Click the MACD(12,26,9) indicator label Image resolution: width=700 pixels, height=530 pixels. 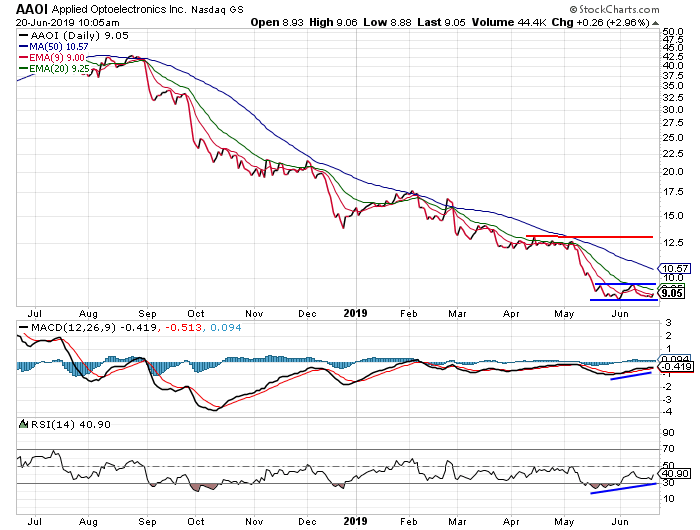coord(73,328)
